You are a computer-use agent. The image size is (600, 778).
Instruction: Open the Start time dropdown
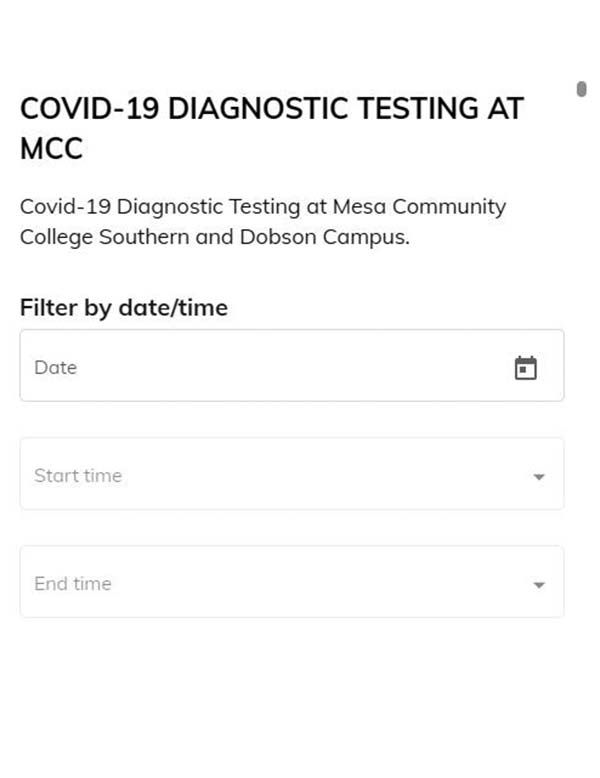[291, 474]
